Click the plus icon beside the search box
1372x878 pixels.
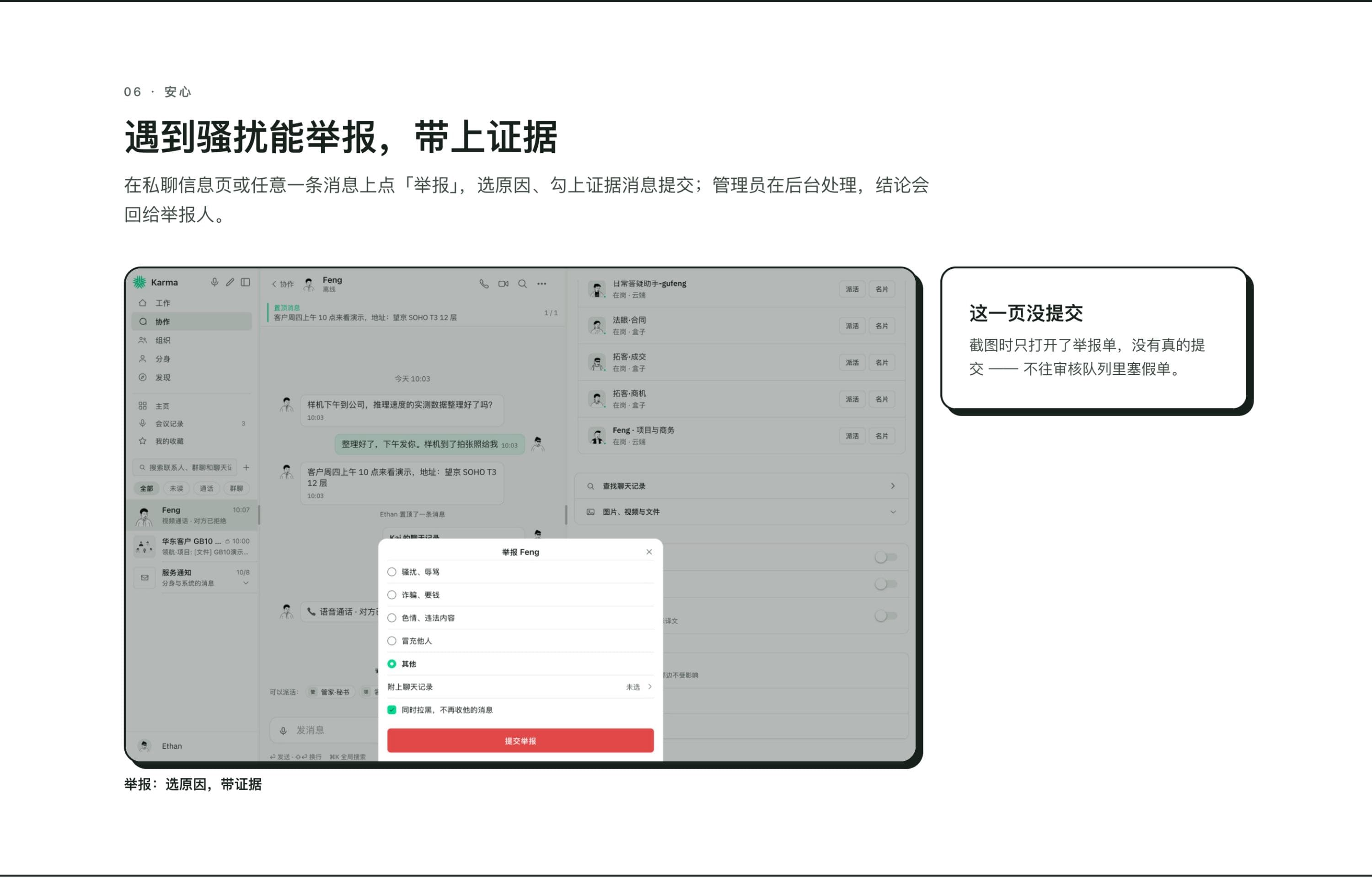(246, 467)
